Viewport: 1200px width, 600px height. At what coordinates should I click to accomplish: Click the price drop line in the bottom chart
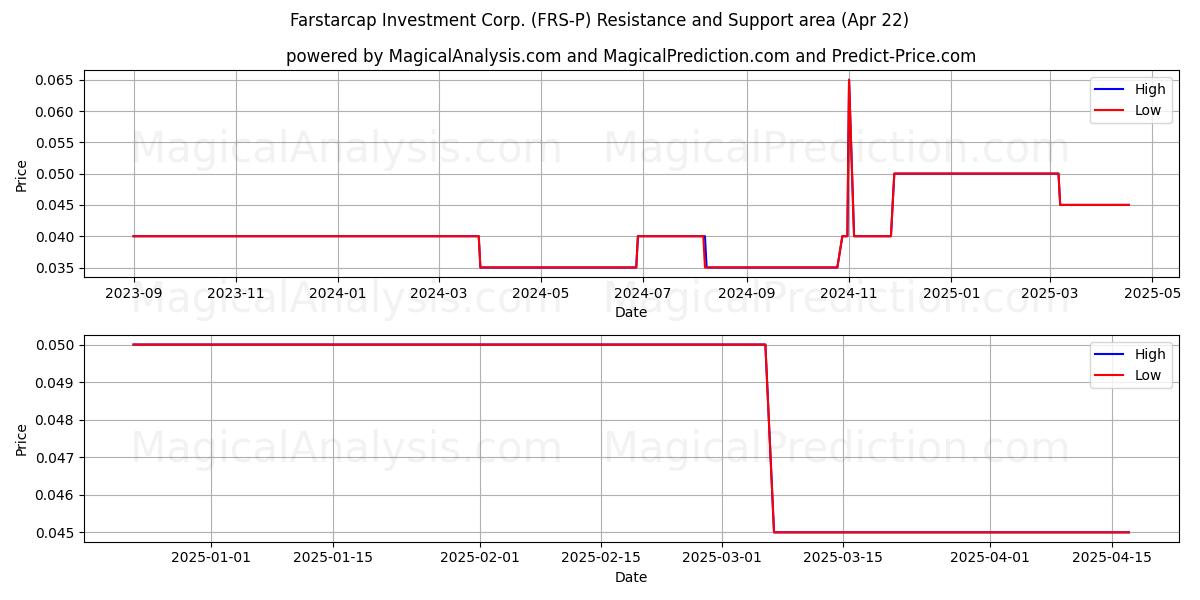click(x=770, y=438)
